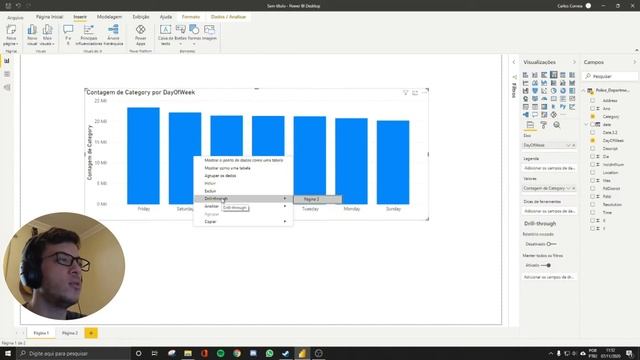Open Página 2 page tab
This screenshot has height=360, width=640.
click(x=70, y=333)
